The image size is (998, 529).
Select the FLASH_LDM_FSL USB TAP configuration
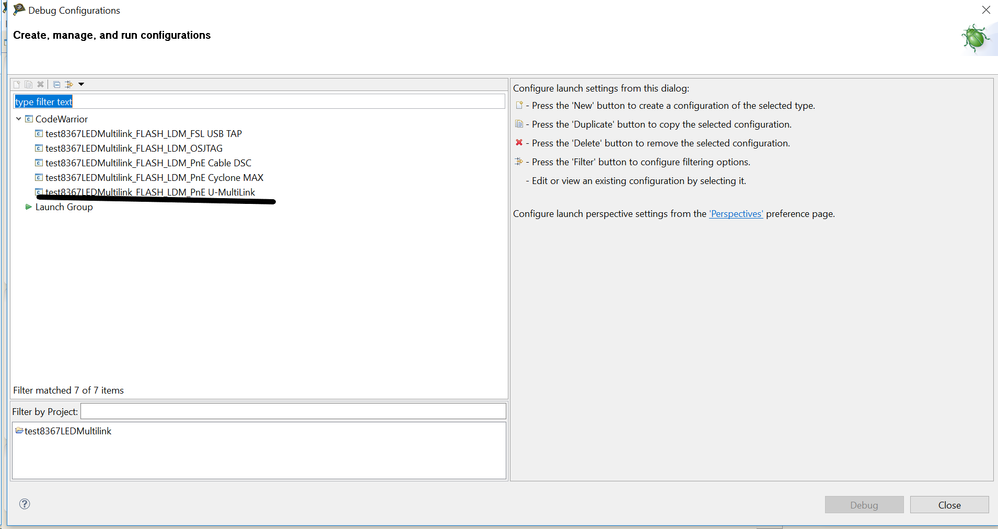coord(144,134)
